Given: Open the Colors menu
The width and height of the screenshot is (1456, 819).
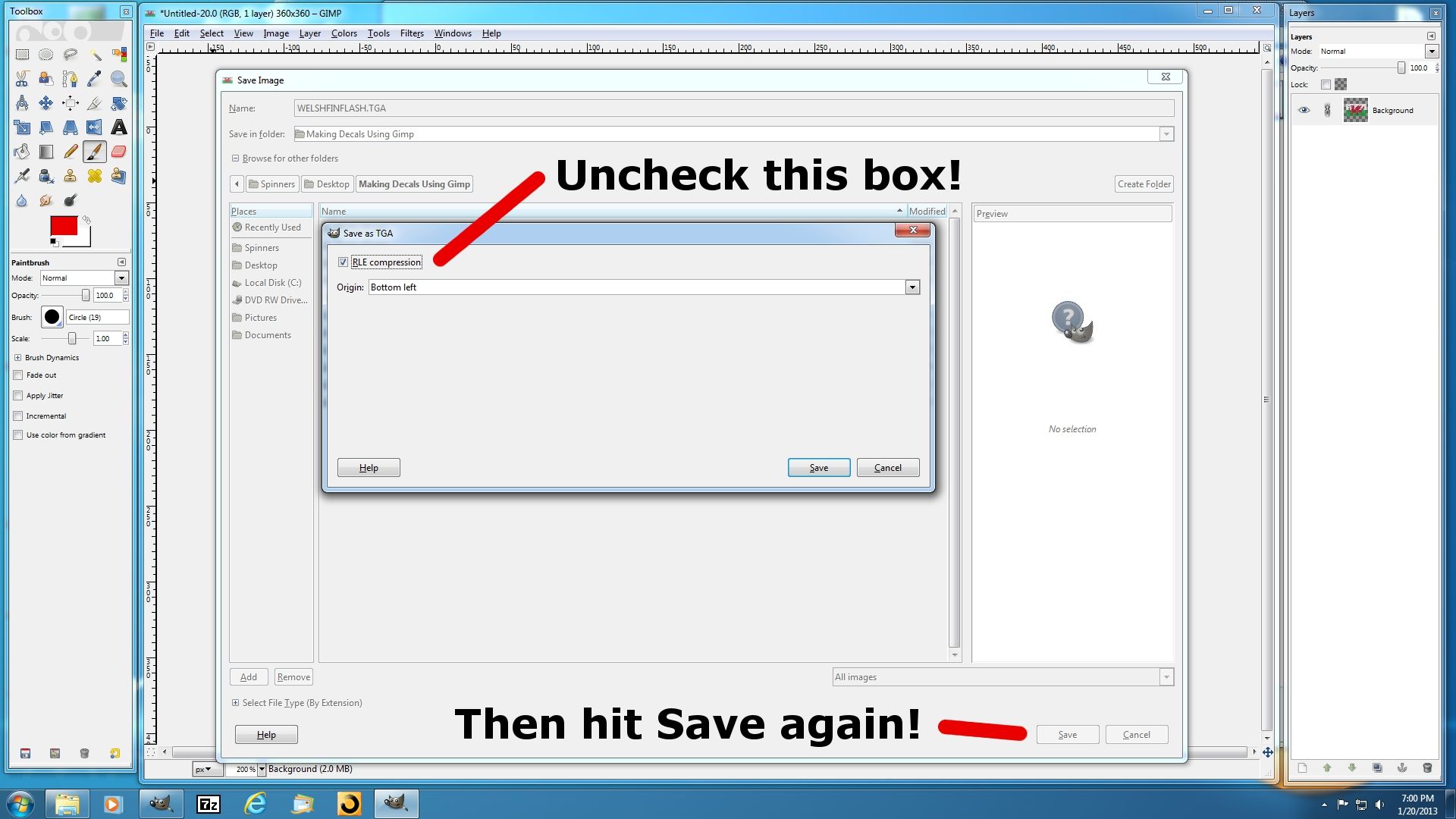Looking at the screenshot, I should (343, 33).
